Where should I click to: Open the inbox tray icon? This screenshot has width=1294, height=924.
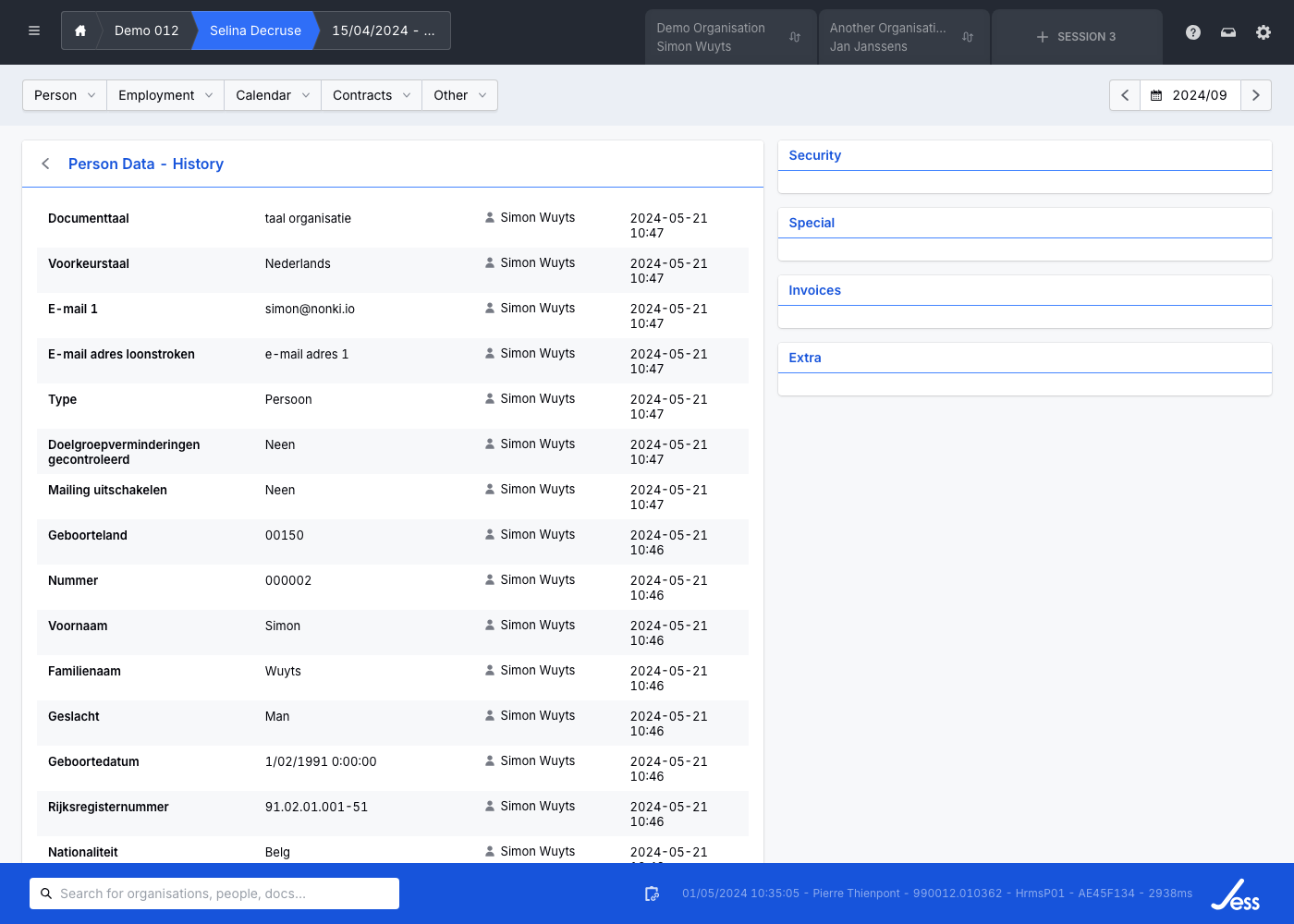pyautogui.click(x=1228, y=32)
